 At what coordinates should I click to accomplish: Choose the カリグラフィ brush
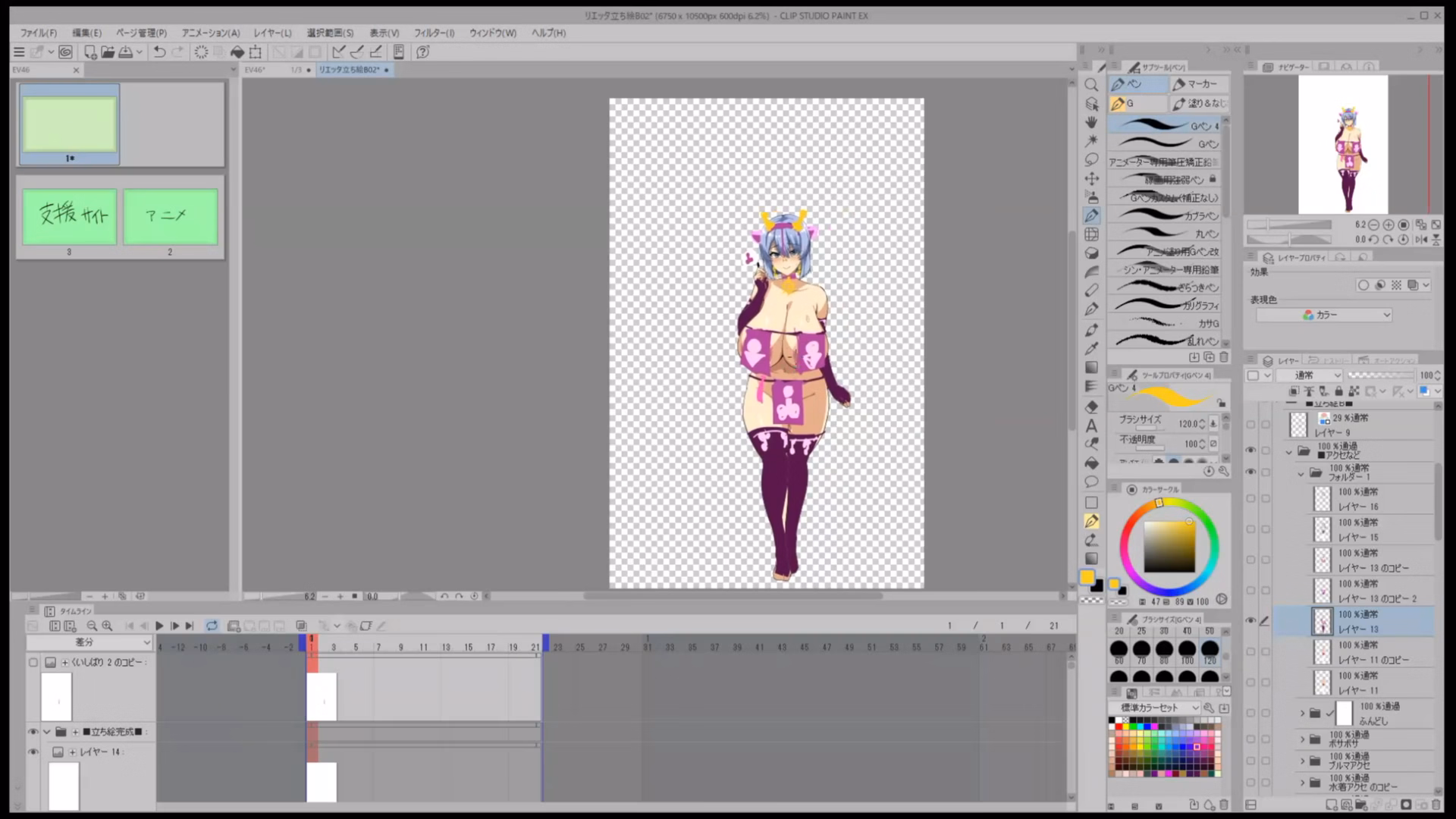coord(1164,305)
